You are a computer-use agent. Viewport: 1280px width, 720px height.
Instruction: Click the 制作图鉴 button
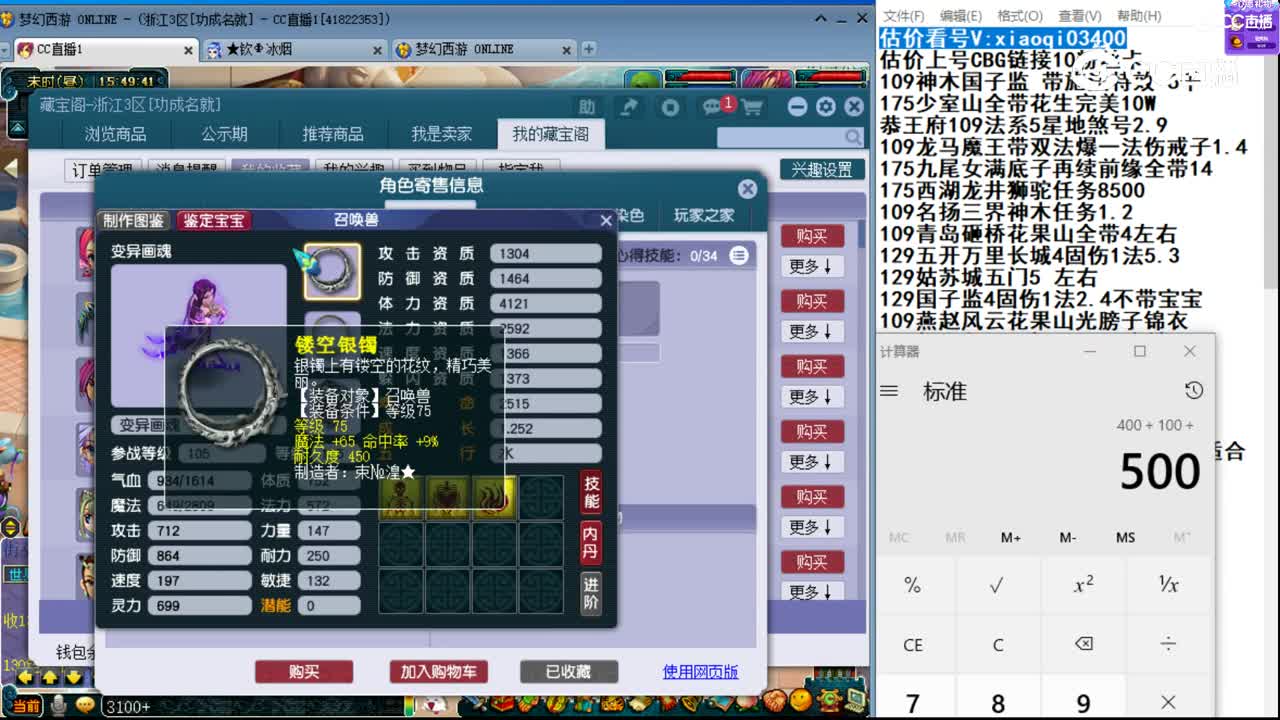point(133,220)
